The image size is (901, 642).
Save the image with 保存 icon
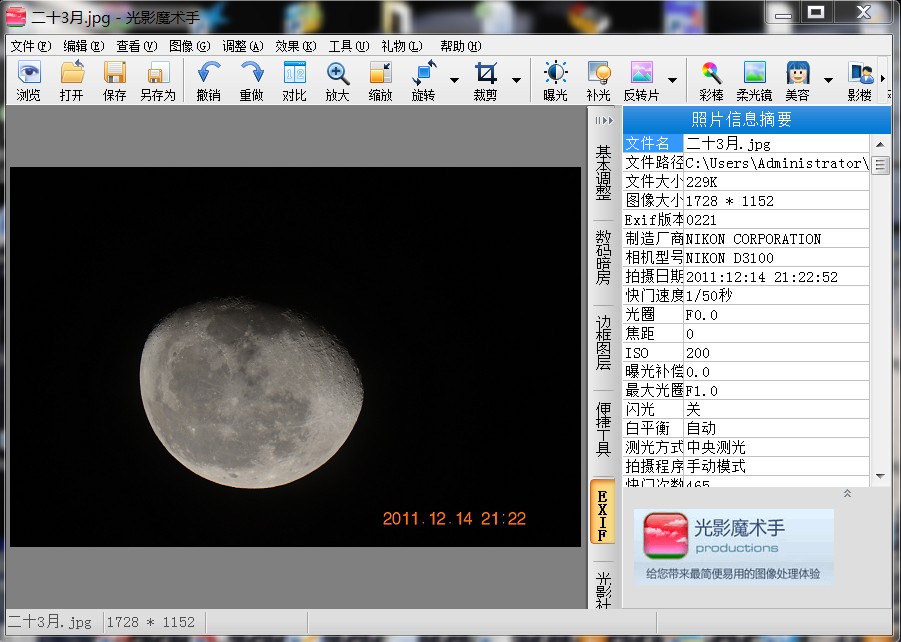tap(114, 73)
